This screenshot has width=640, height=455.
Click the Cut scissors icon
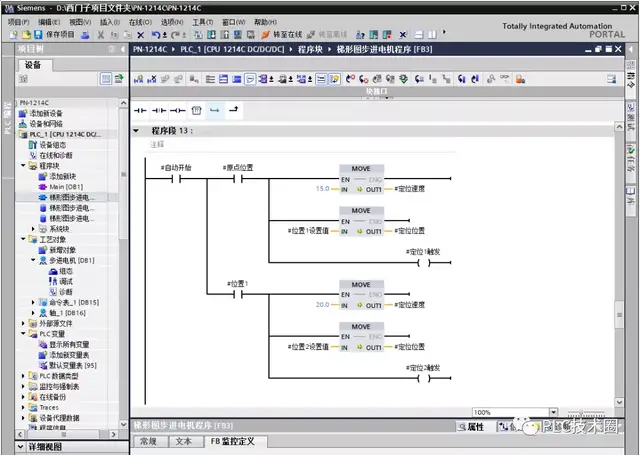100,35
